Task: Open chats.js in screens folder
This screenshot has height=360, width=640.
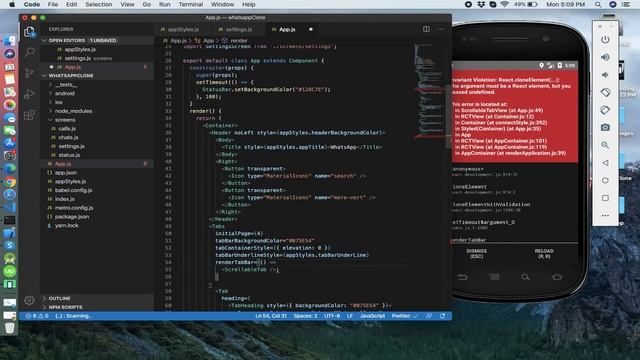Action: coord(97,138)
